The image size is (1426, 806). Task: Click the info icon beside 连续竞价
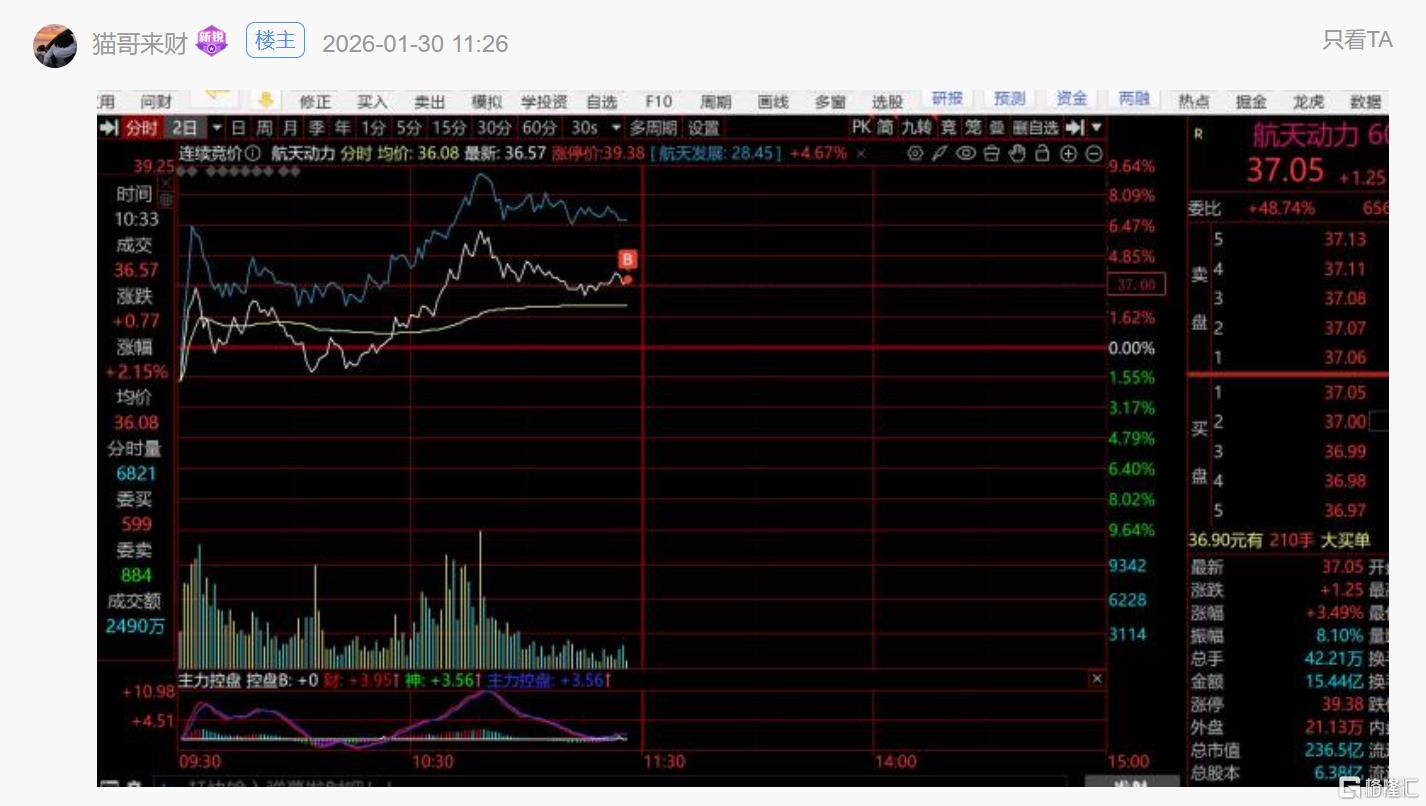[253, 154]
